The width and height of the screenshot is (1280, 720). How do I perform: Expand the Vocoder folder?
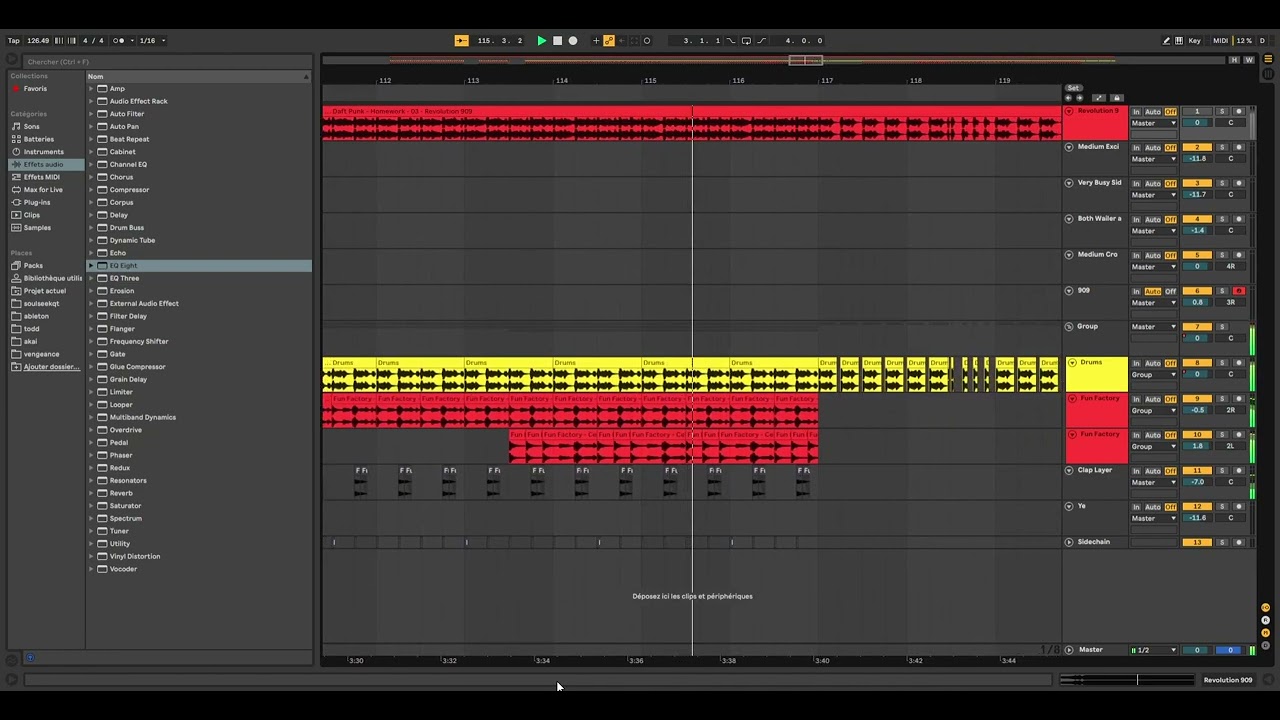[91, 569]
